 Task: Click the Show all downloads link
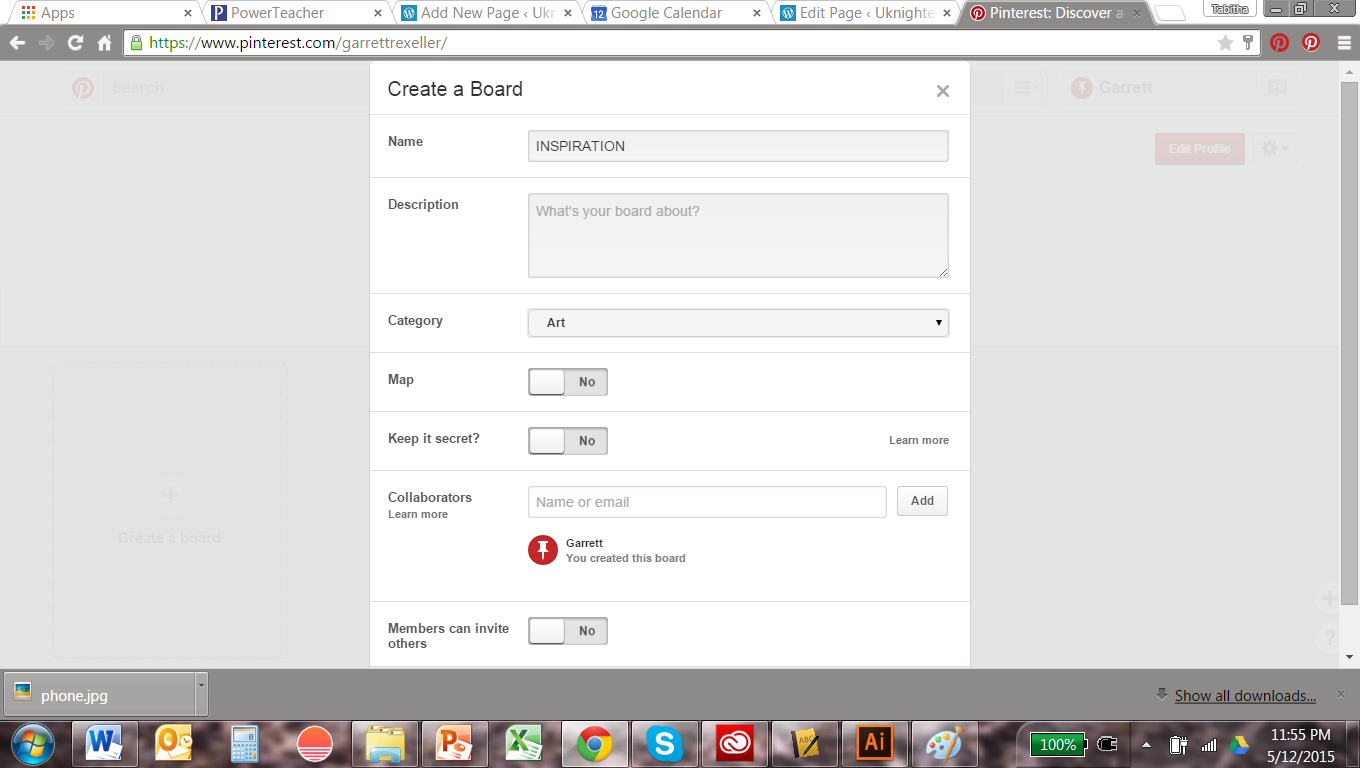(x=1245, y=696)
